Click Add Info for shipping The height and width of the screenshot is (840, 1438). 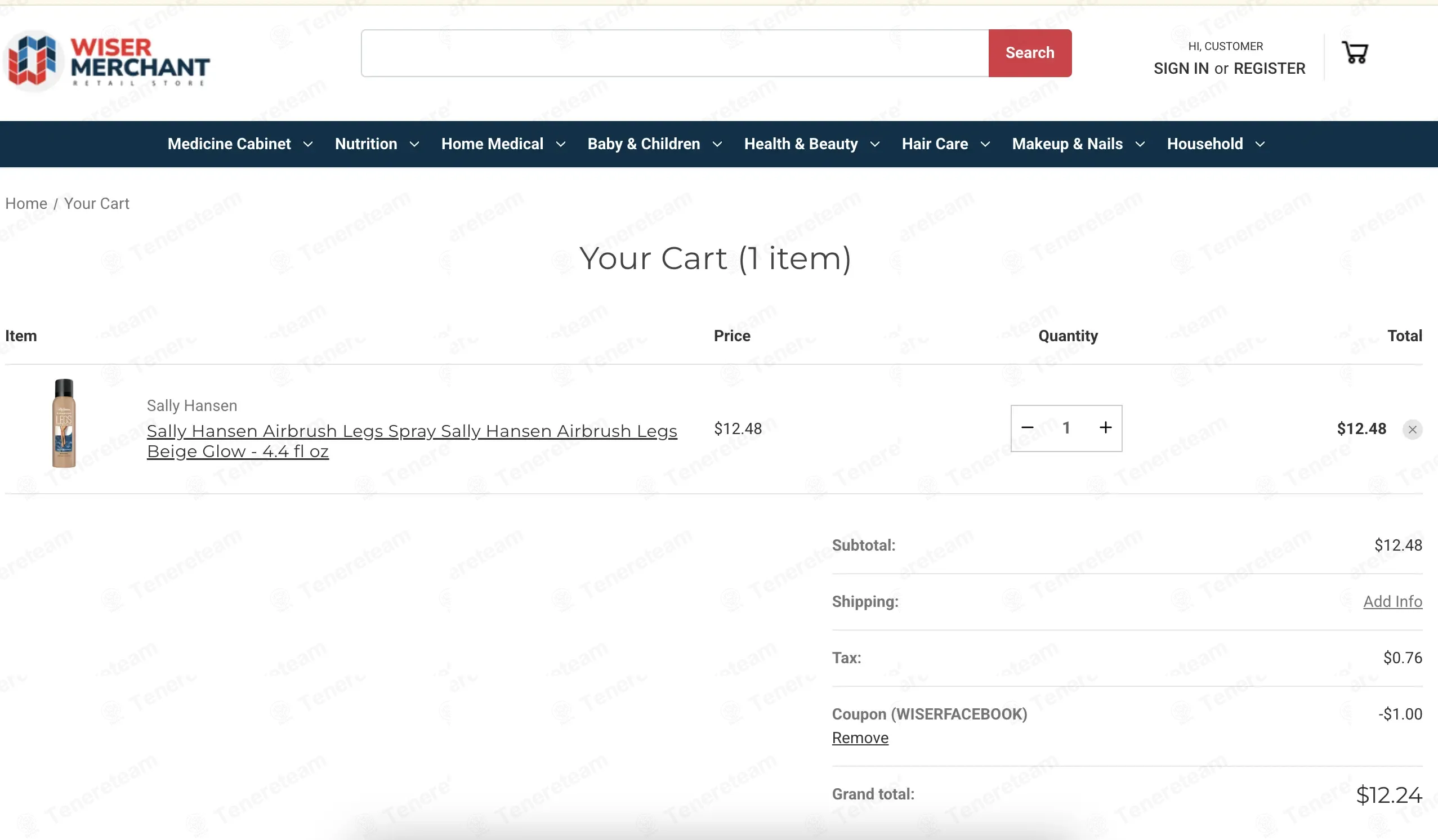(x=1392, y=601)
